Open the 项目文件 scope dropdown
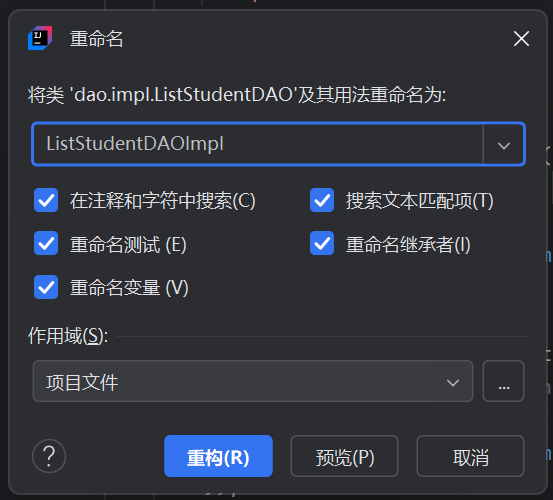Viewport: 553px width, 500px height. click(253, 381)
